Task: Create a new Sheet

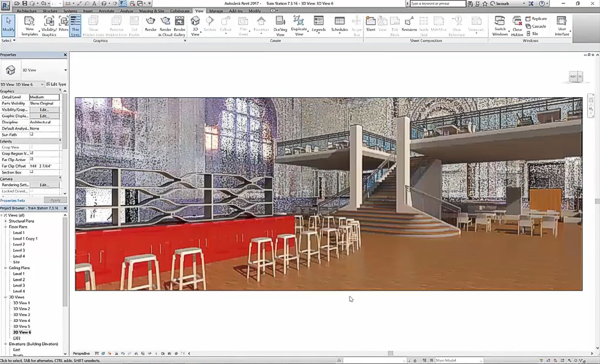Action: click(x=370, y=24)
